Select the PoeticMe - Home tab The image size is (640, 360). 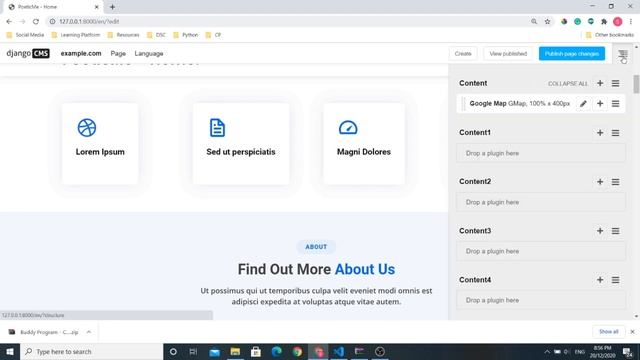pyautogui.click(x=52, y=7)
